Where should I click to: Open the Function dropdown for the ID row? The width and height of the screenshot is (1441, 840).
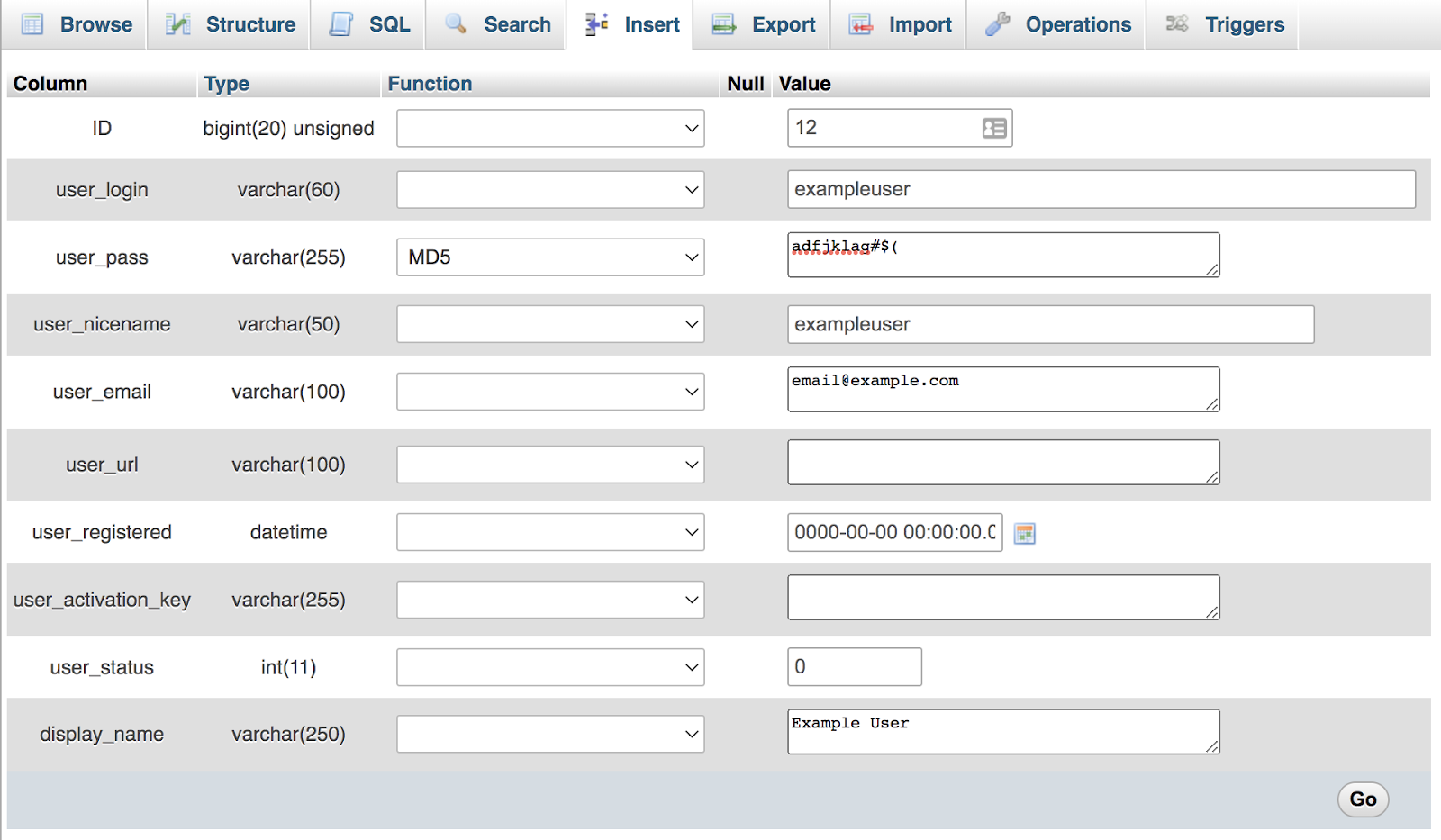coord(550,128)
